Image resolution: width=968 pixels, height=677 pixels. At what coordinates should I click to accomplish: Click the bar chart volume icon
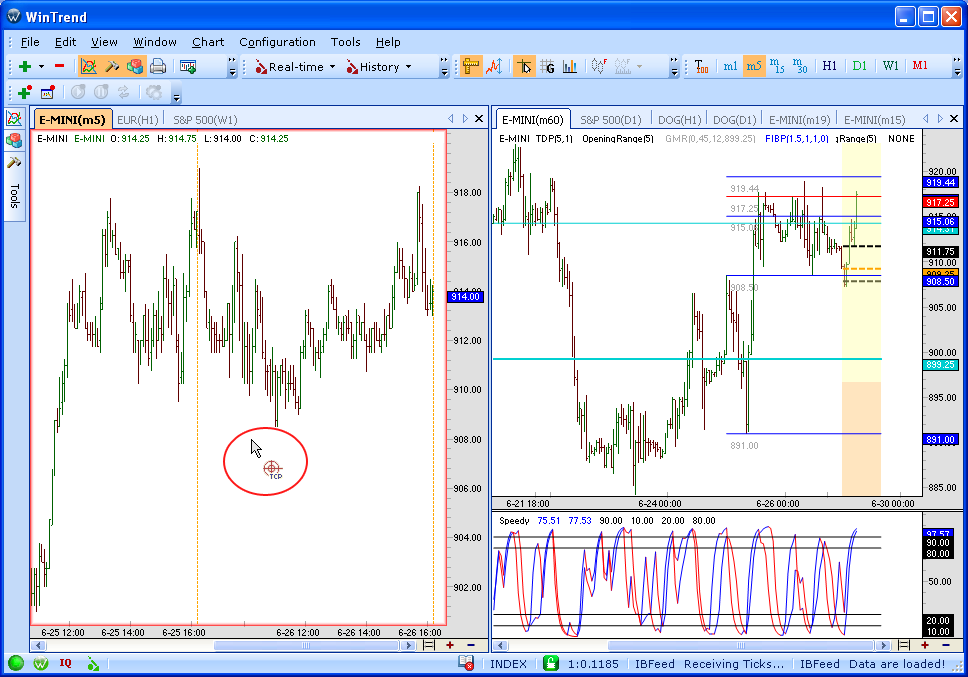[x=570, y=66]
